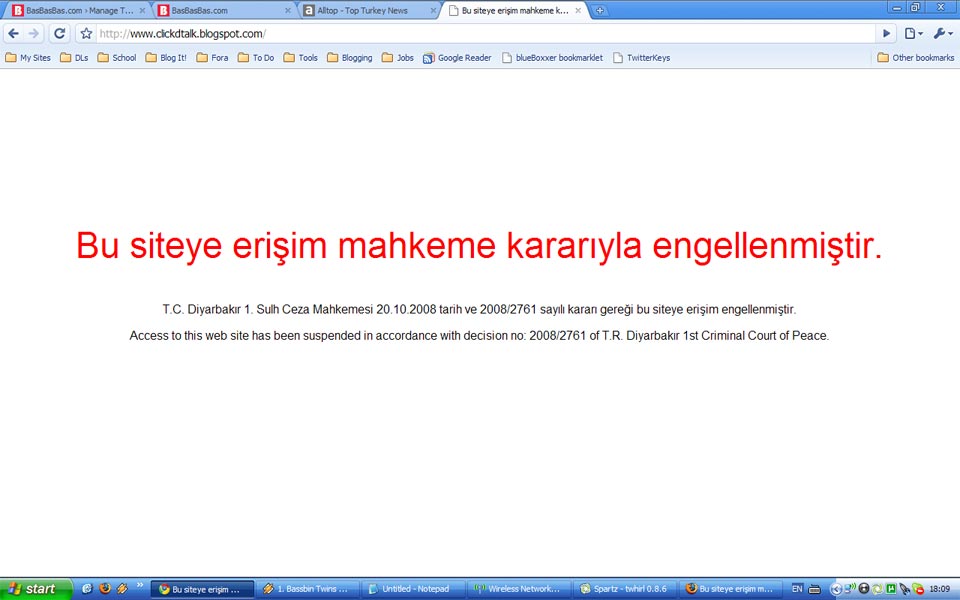Click the Forward navigation arrow
This screenshot has width=960, height=600.
coord(34,33)
